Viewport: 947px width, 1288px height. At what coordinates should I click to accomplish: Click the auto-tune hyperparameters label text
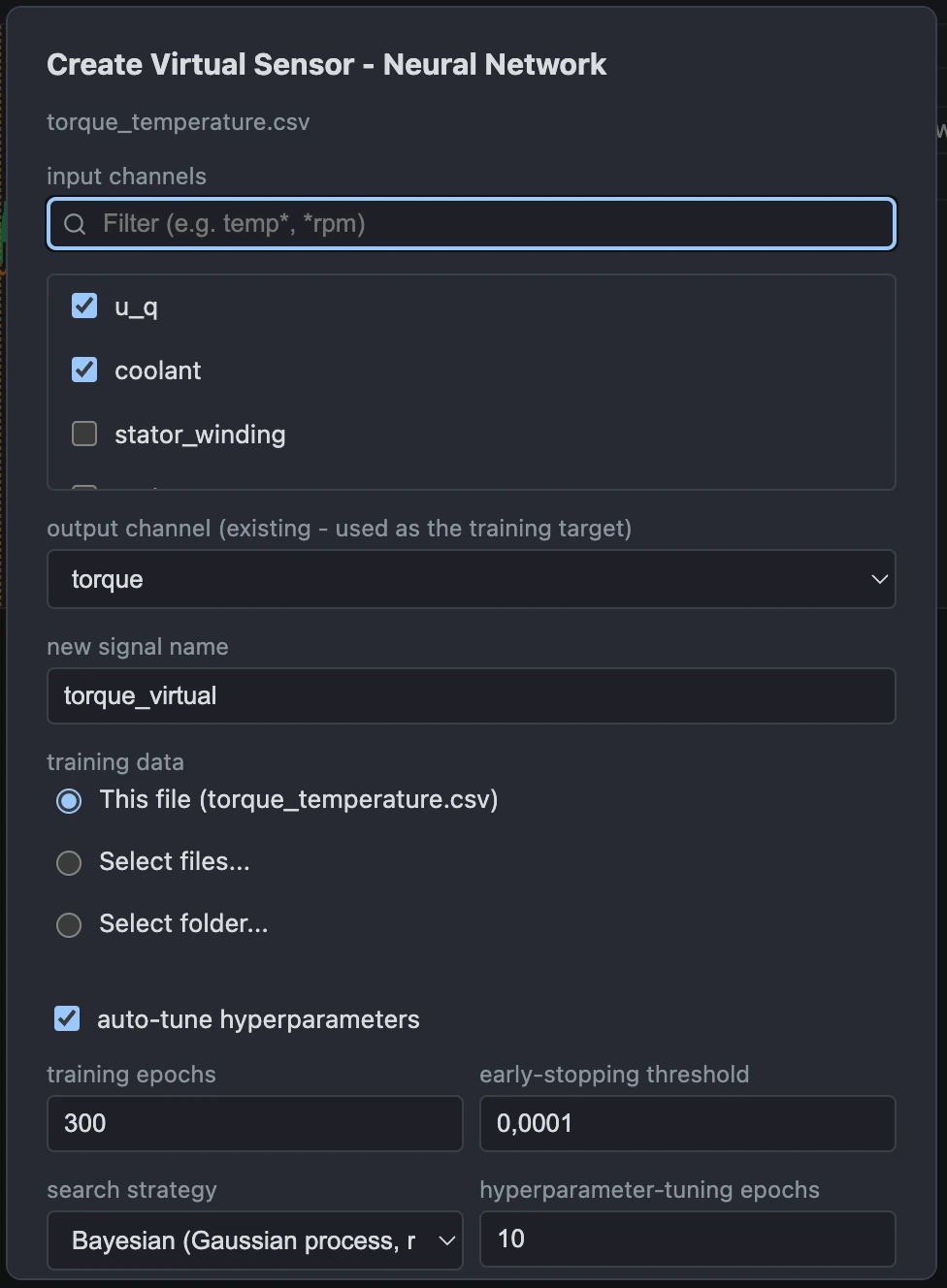coord(258,1019)
